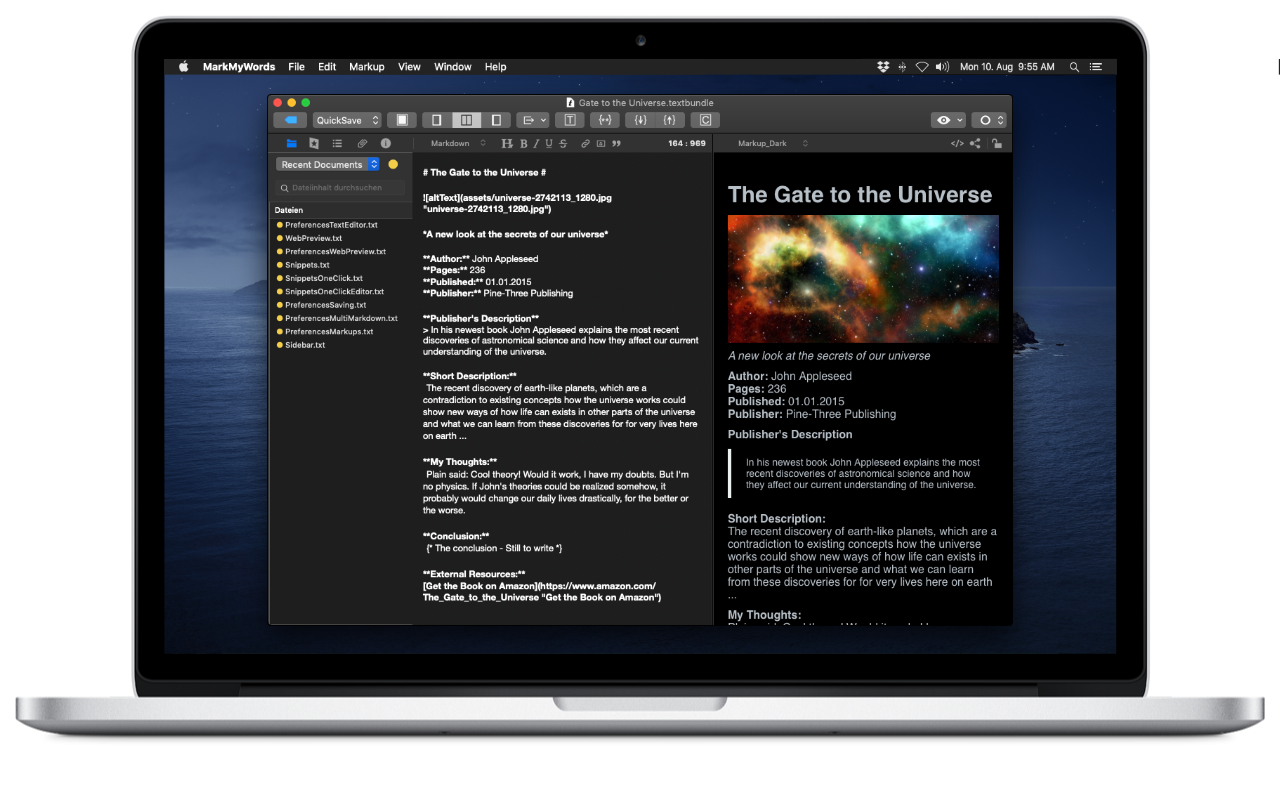Viewport: 1280px width, 800px height.
Task: Open the Help menu
Action: click(496, 67)
